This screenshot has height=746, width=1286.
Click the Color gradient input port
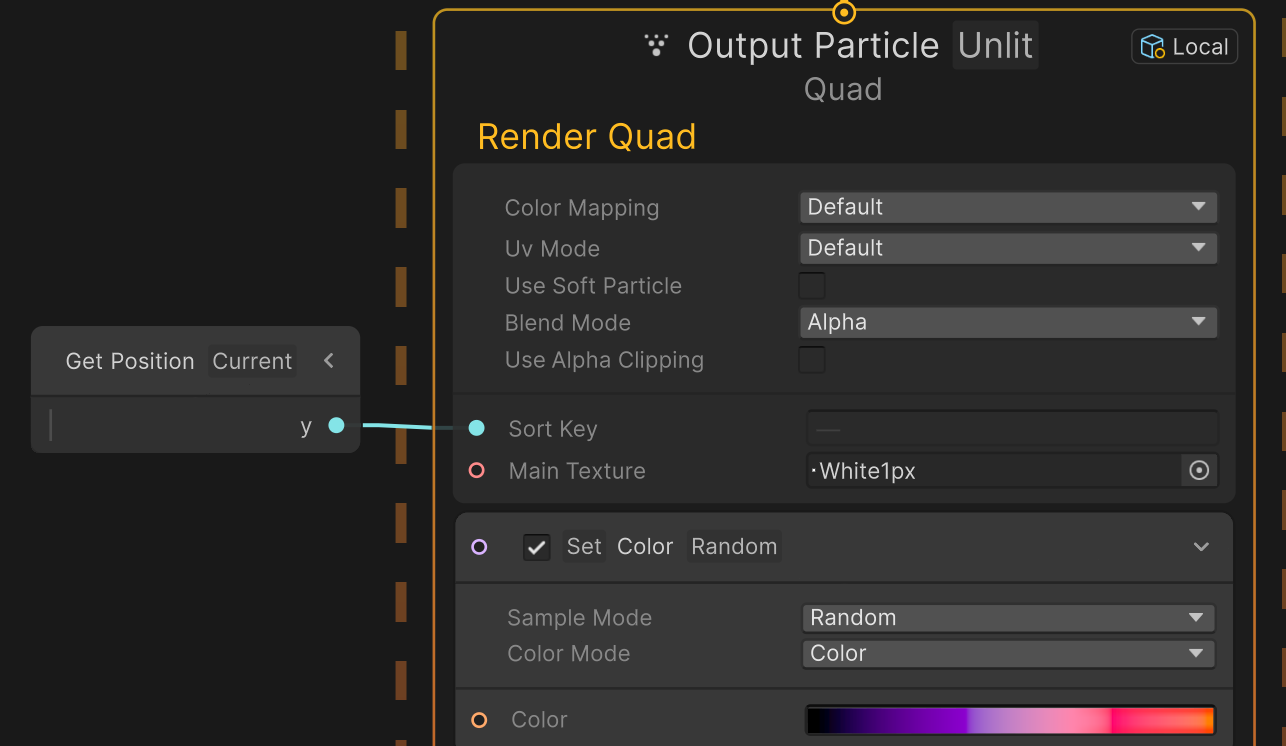[x=479, y=720]
